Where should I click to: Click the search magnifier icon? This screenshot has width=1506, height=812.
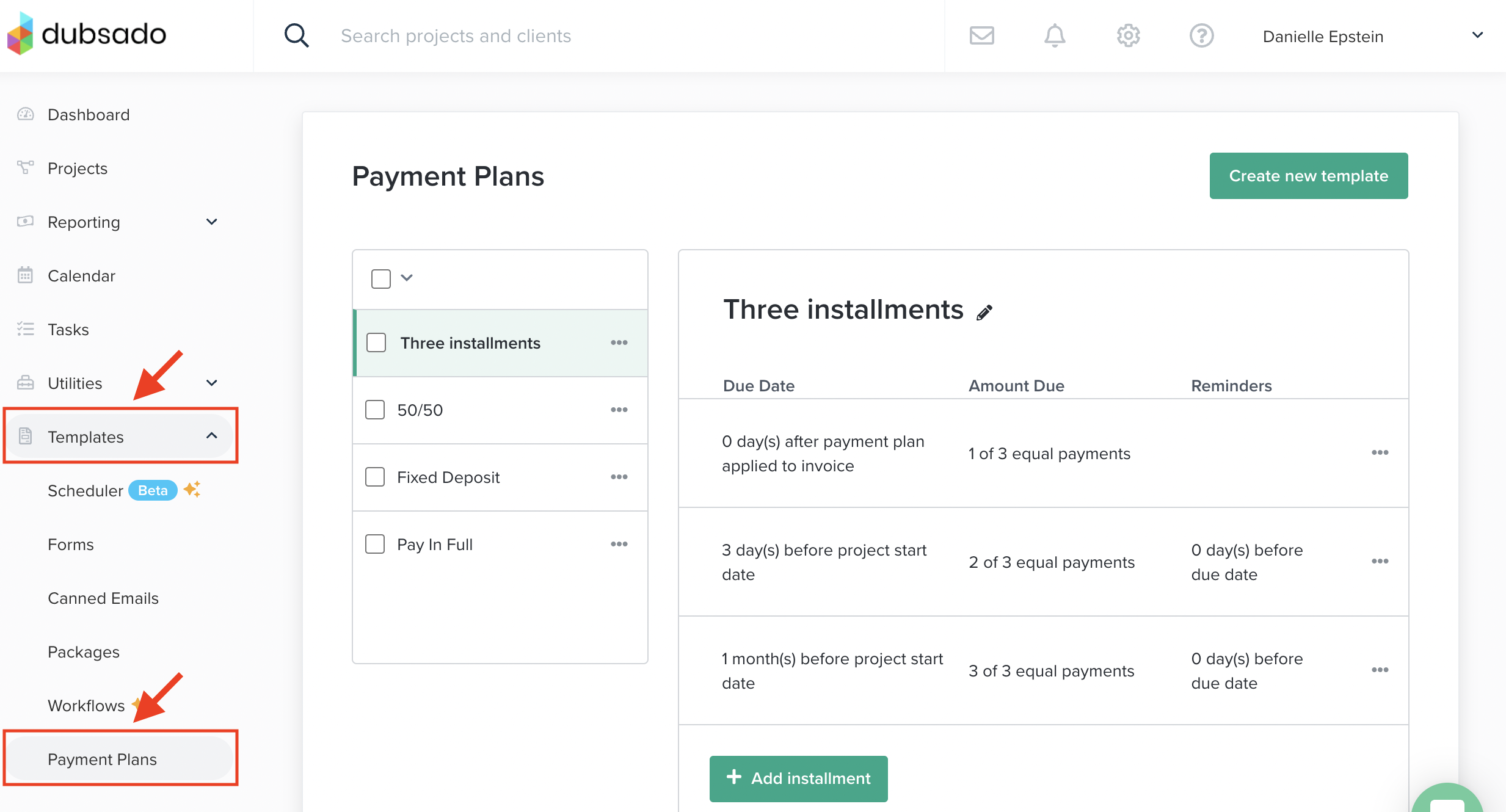(296, 35)
